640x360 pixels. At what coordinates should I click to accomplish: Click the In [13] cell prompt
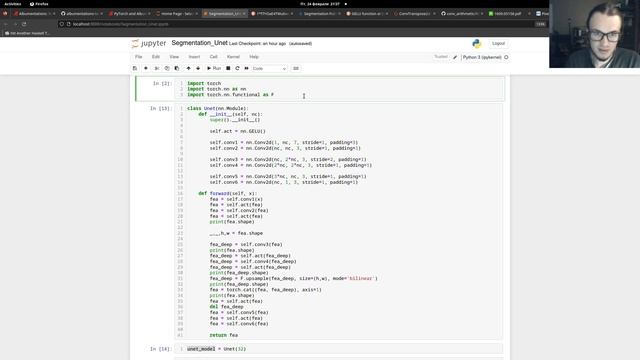(161, 108)
